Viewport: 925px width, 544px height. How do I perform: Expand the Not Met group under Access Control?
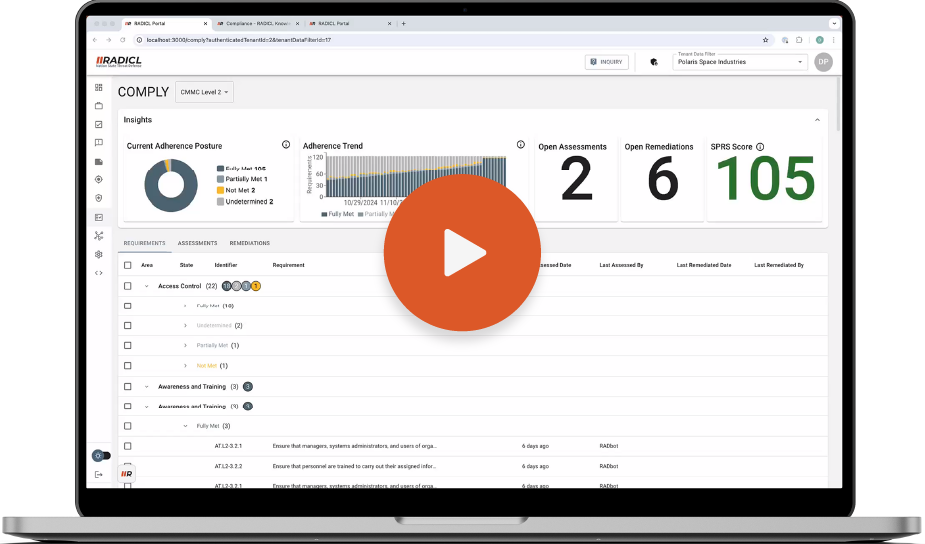[x=186, y=366]
